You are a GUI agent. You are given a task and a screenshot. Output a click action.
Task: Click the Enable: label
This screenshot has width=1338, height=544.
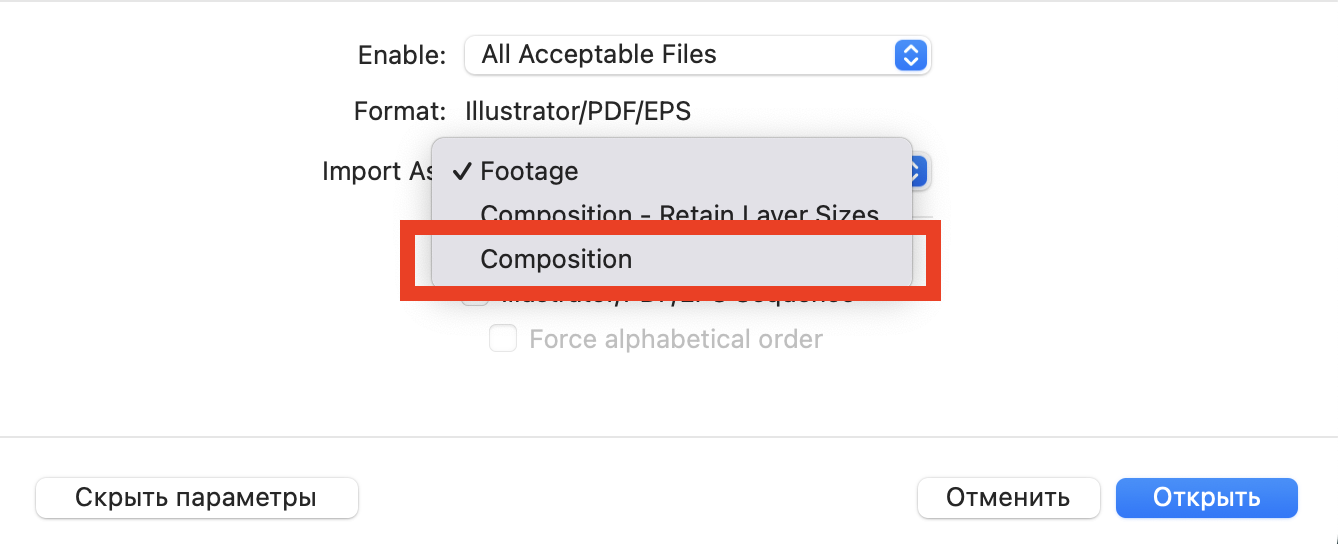(401, 55)
